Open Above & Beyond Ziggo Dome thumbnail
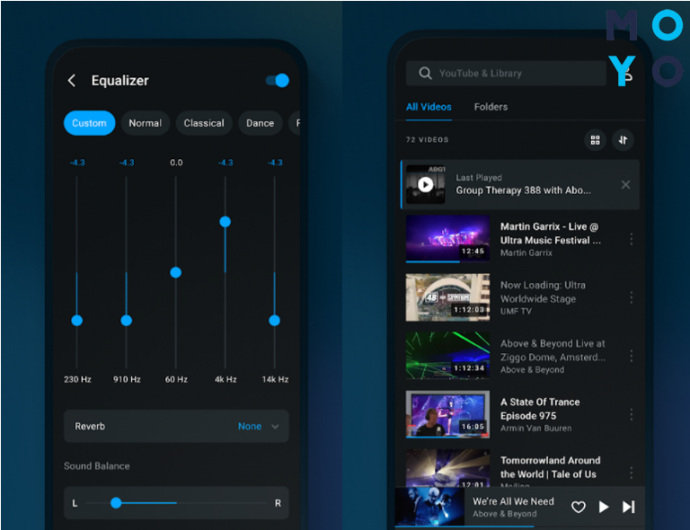The height and width of the screenshot is (530, 690). pyautogui.click(x=448, y=356)
